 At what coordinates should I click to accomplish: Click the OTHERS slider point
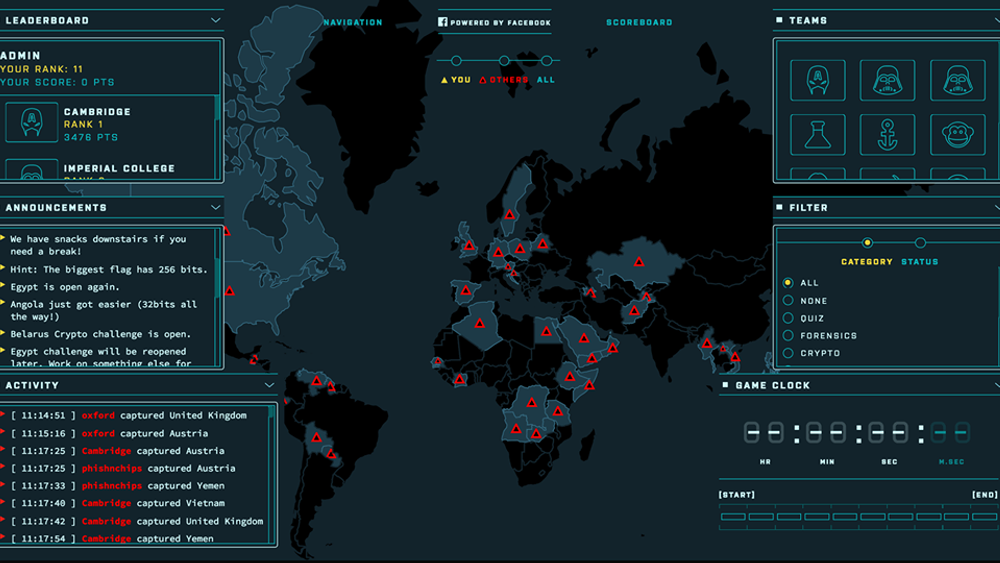(504, 61)
